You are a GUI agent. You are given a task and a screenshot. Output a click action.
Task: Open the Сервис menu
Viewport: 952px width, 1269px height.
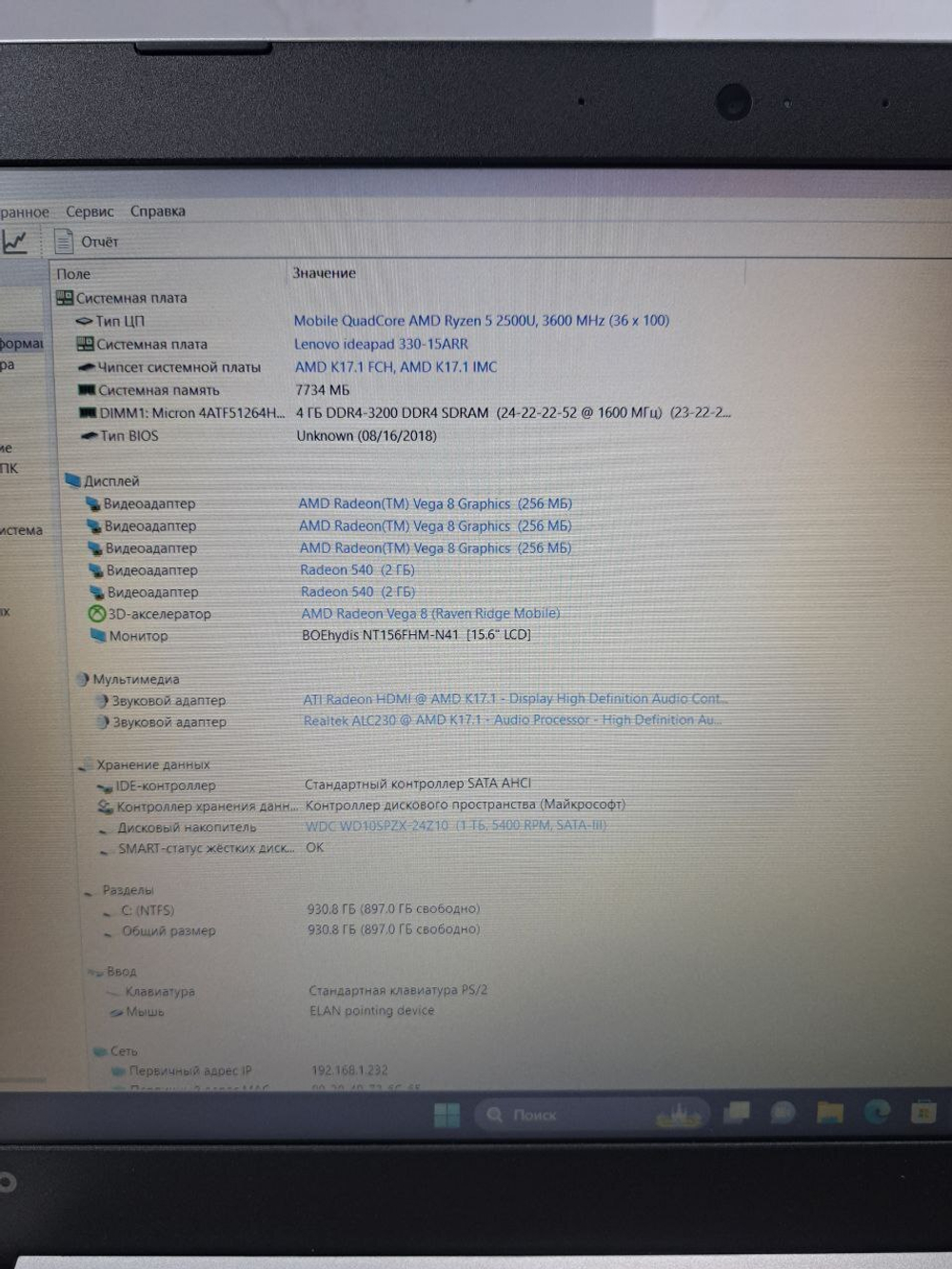coord(89,210)
